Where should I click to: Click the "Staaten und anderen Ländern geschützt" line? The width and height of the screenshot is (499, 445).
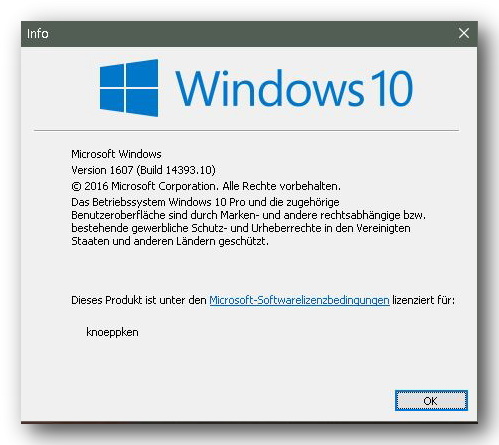click(170, 241)
